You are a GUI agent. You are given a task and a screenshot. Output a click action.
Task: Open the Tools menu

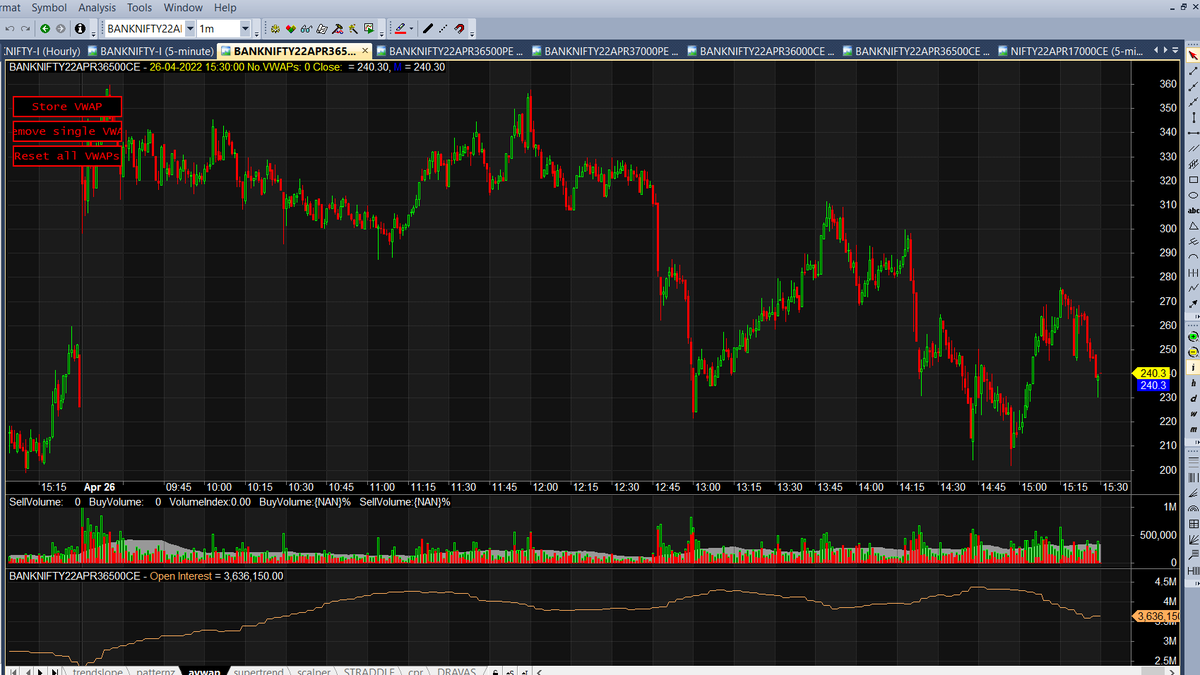[x=139, y=7]
